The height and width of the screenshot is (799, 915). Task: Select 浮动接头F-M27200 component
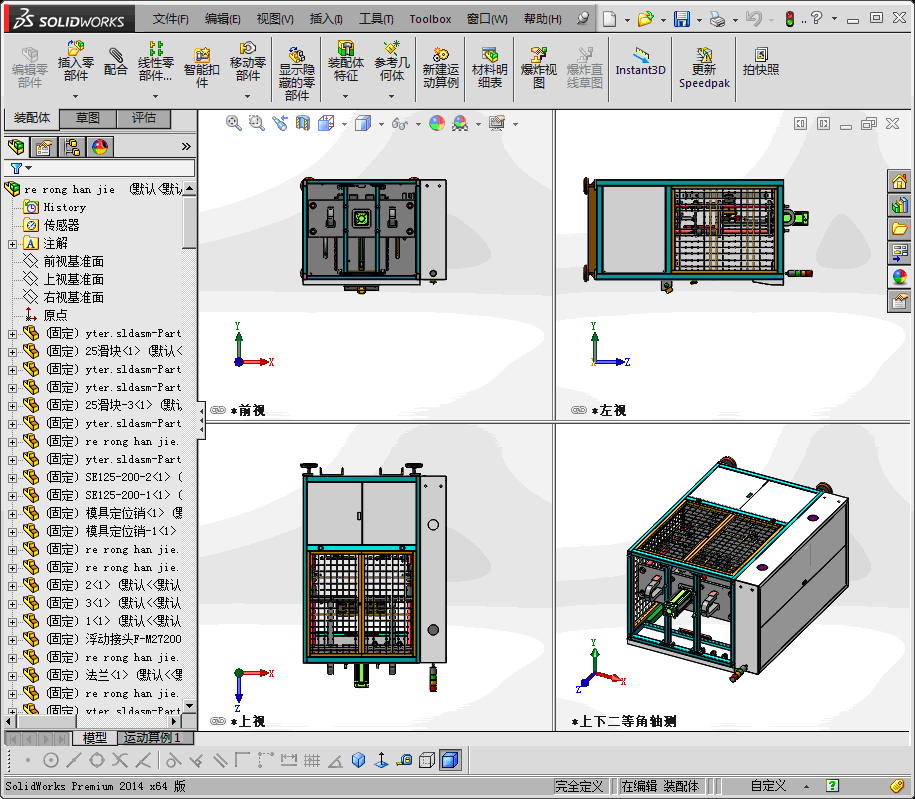click(133, 639)
